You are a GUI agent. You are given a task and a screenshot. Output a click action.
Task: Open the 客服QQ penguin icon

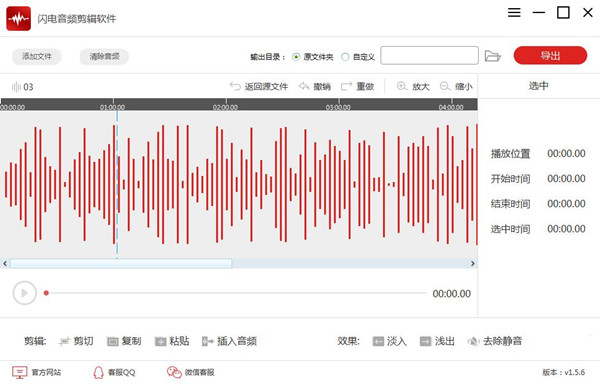pyautogui.click(x=98, y=372)
